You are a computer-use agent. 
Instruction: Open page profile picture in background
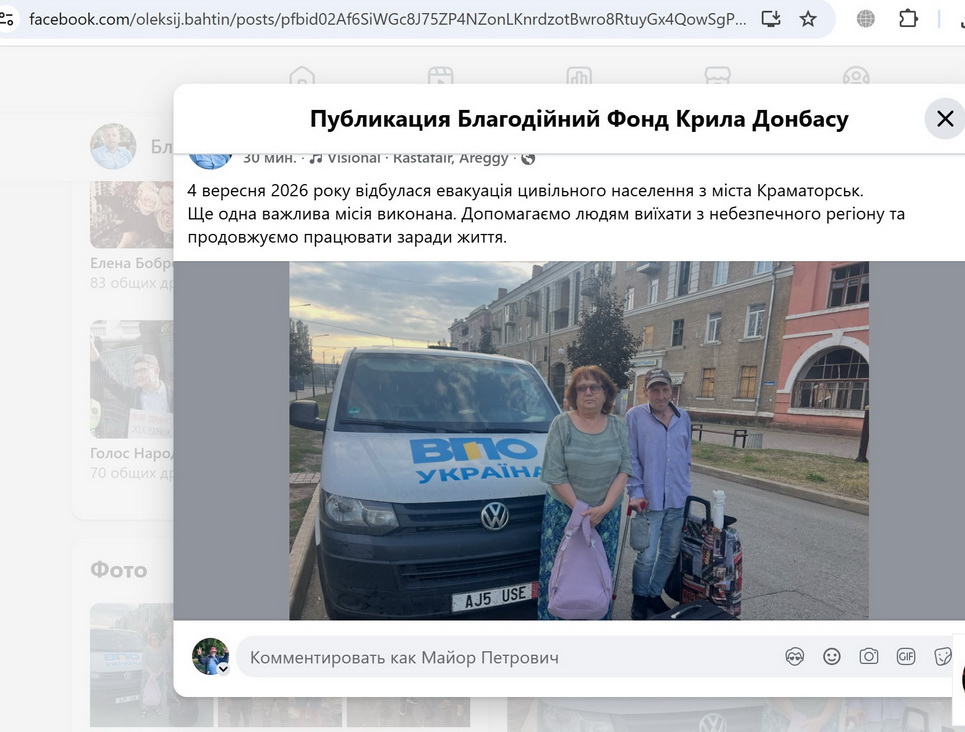click(x=113, y=146)
